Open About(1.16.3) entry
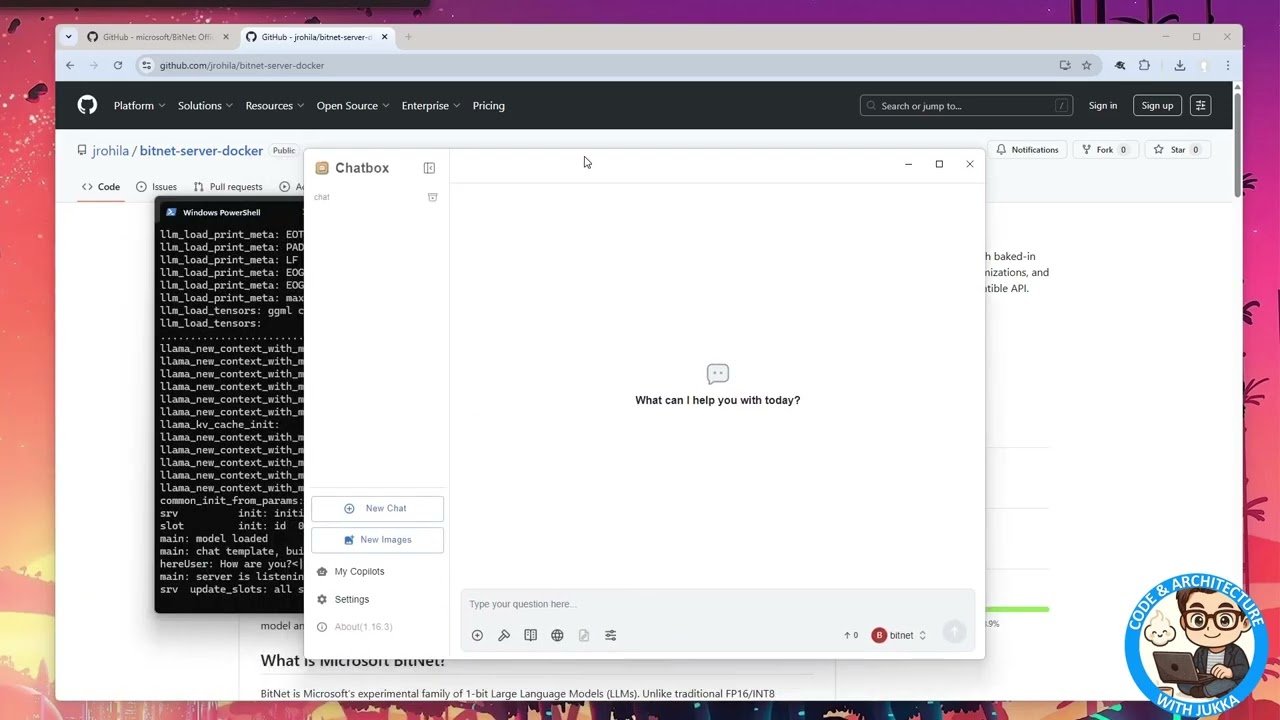The image size is (1280, 720). pyautogui.click(x=354, y=627)
